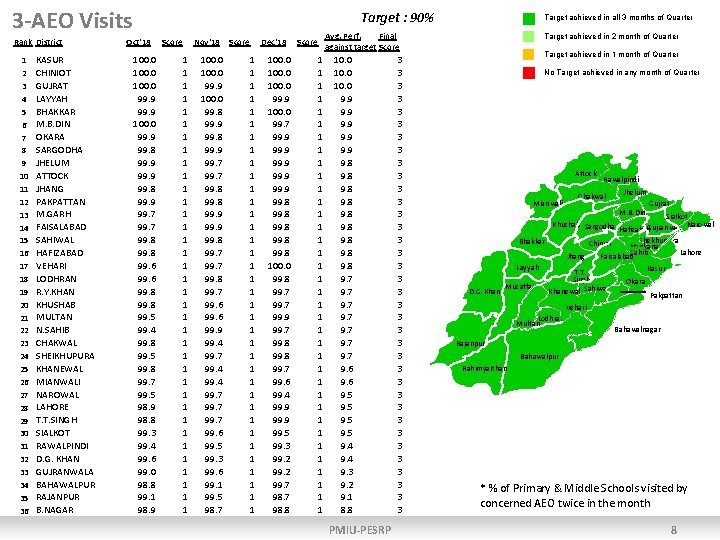Click Oct'18 value 98.9 in LAHORE row
This screenshot has height=540, width=720.
146,407
